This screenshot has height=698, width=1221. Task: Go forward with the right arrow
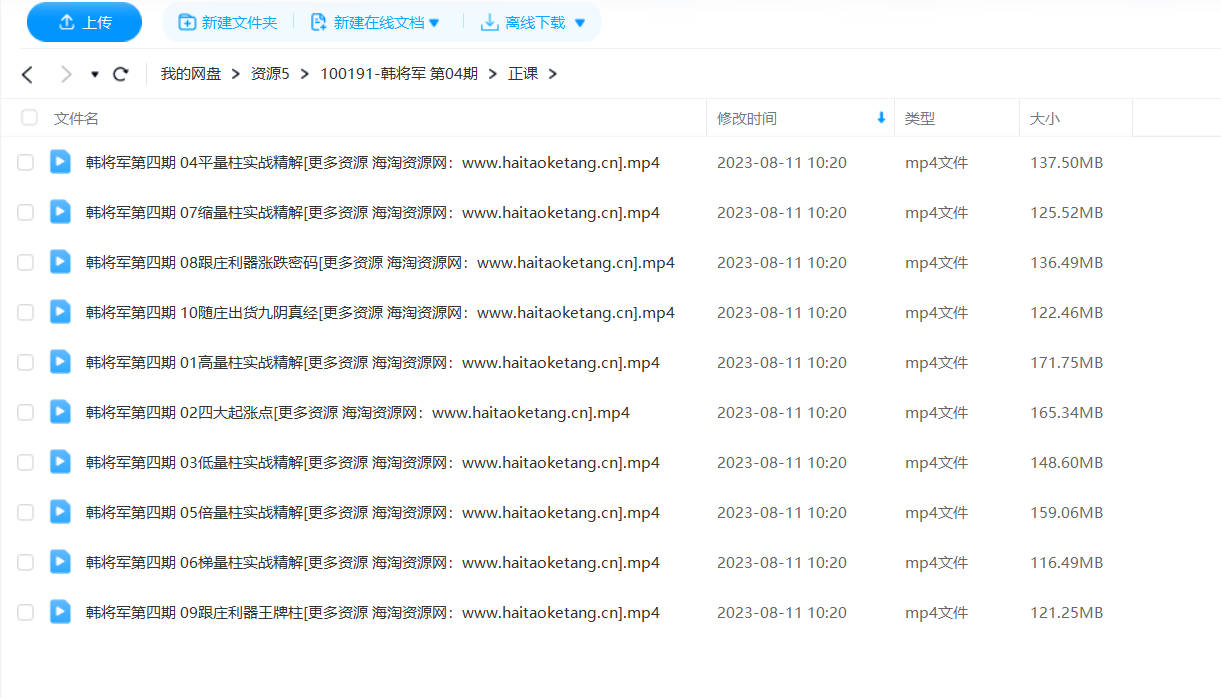[66, 74]
